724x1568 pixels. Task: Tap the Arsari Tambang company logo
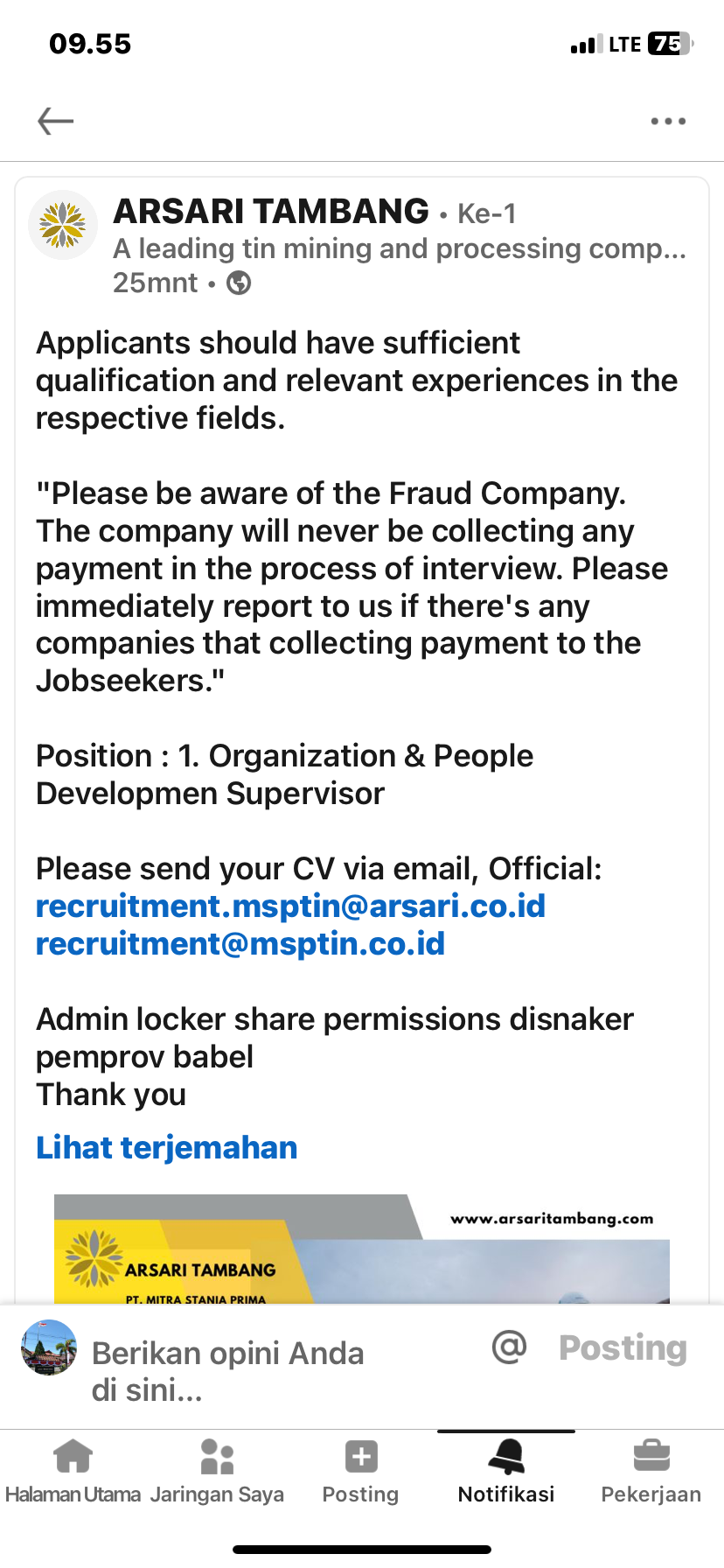63,225
